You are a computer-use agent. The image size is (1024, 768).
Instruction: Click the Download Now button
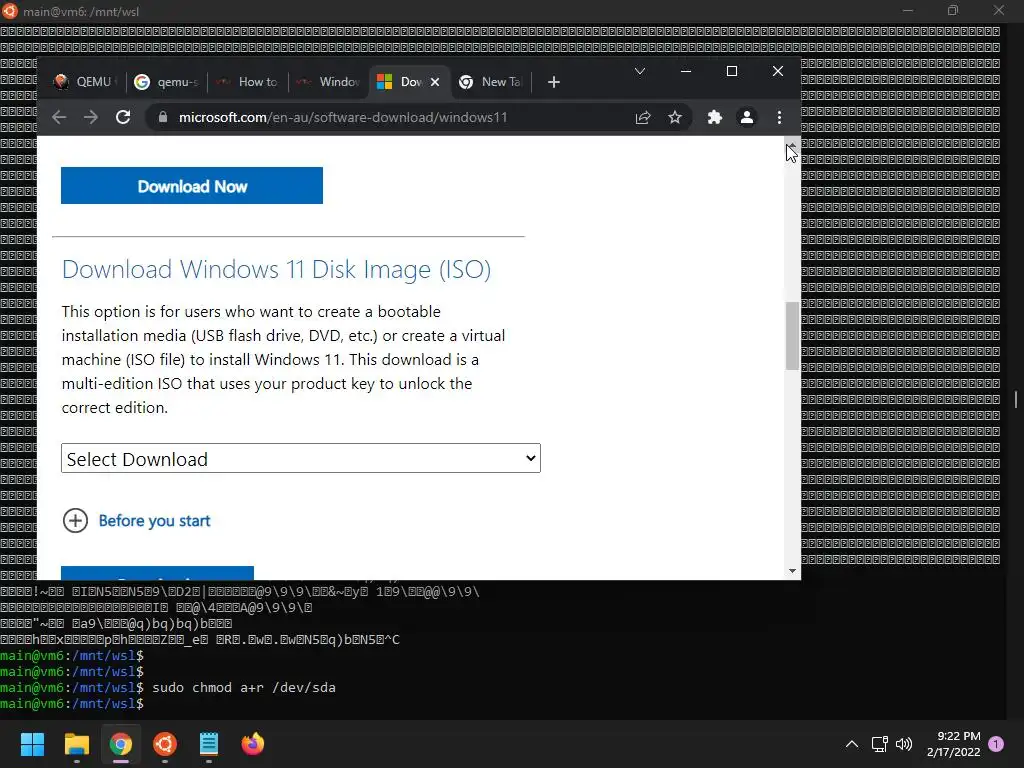click(192, 186)
